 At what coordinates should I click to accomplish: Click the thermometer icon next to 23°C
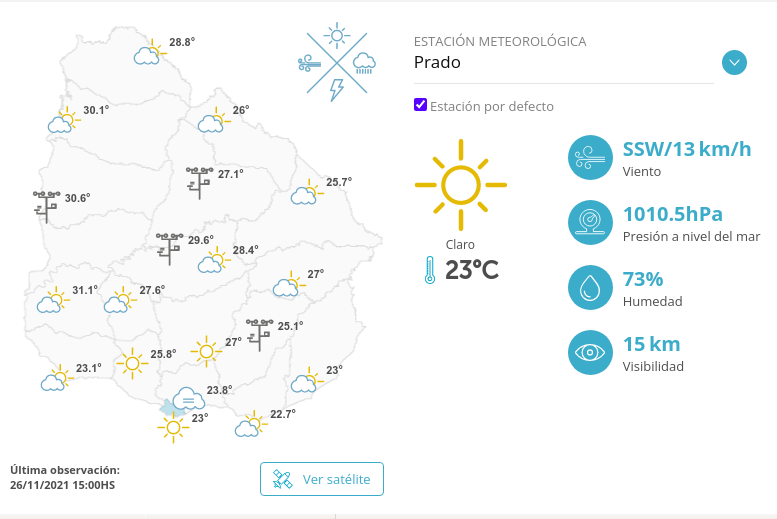point(430,270)
